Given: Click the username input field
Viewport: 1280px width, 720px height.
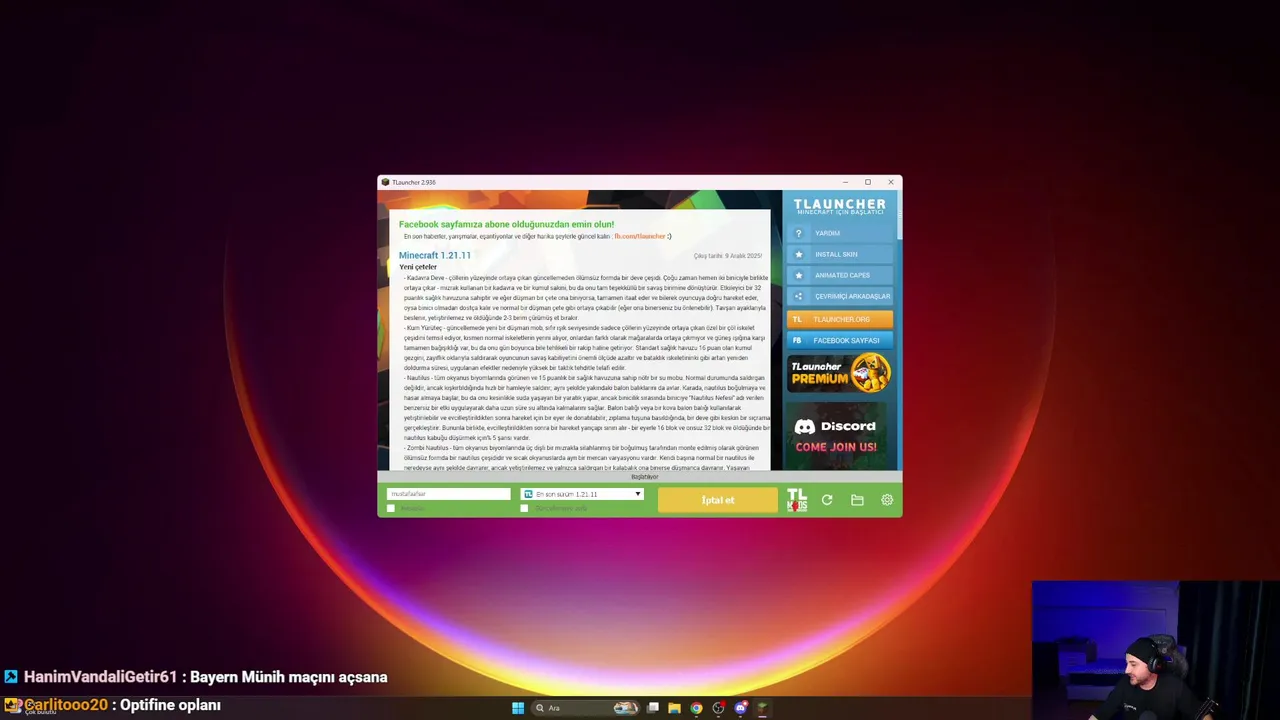Looking at the screenshot, I should point(448,494).
